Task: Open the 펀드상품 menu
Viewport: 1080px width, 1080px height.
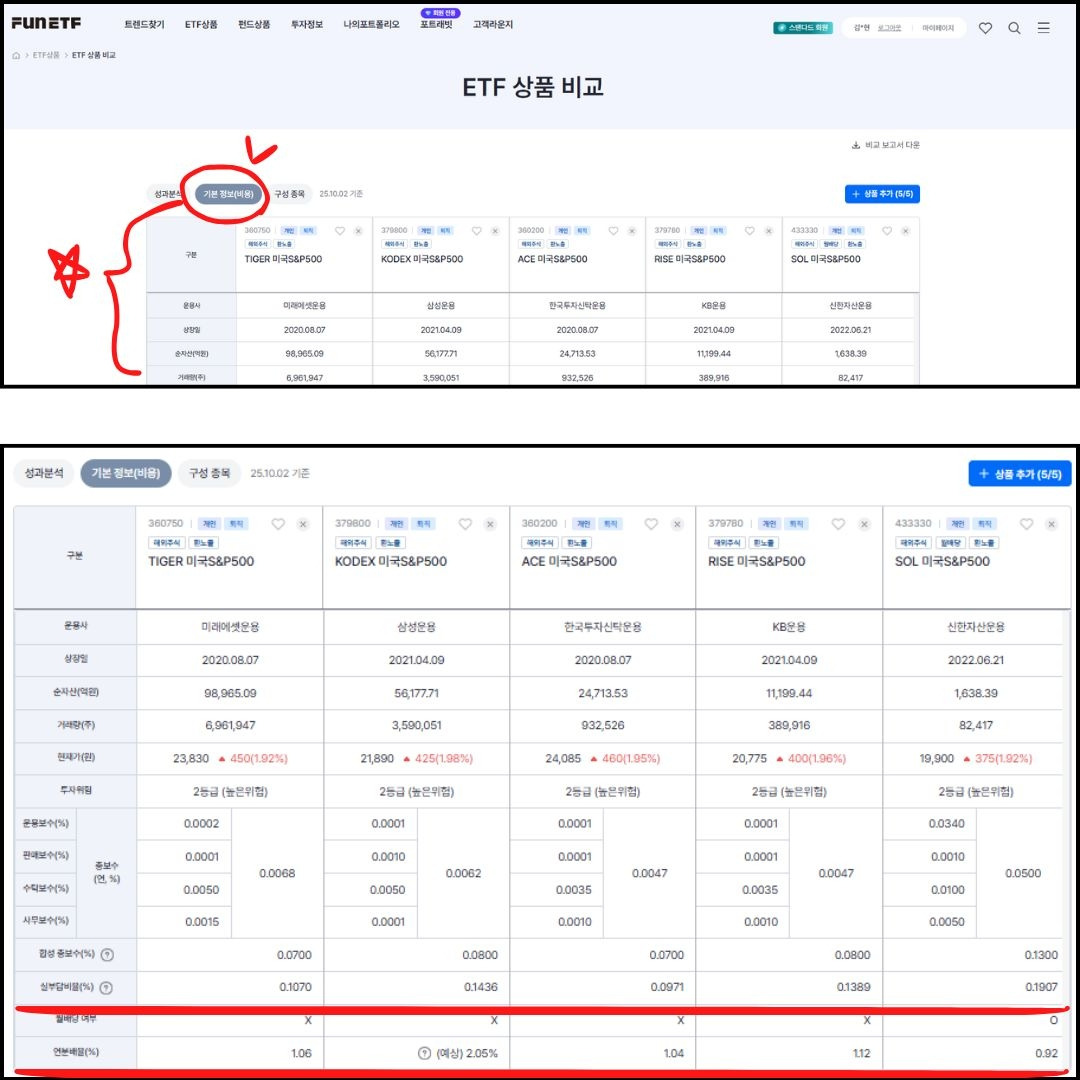Action: click(x=254, y=25)
